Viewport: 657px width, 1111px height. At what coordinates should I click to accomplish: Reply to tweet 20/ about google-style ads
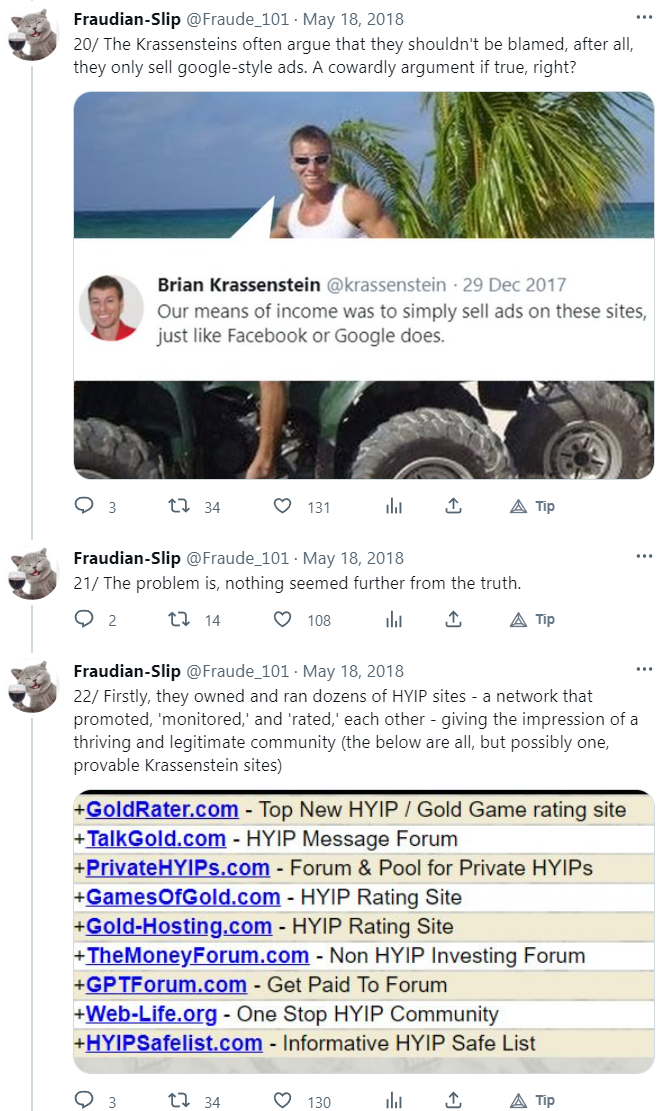(84, 506)
